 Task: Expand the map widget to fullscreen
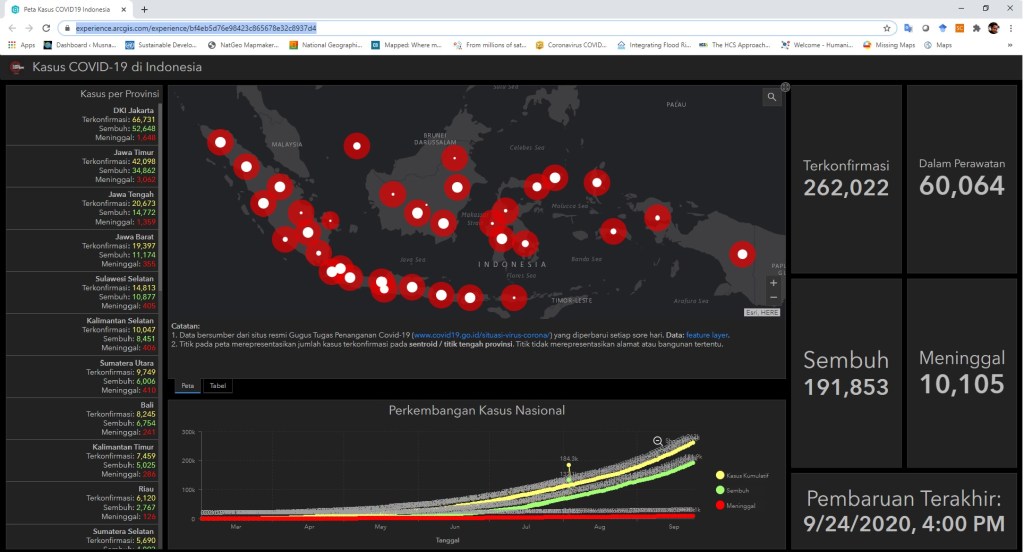click(785, 87)
